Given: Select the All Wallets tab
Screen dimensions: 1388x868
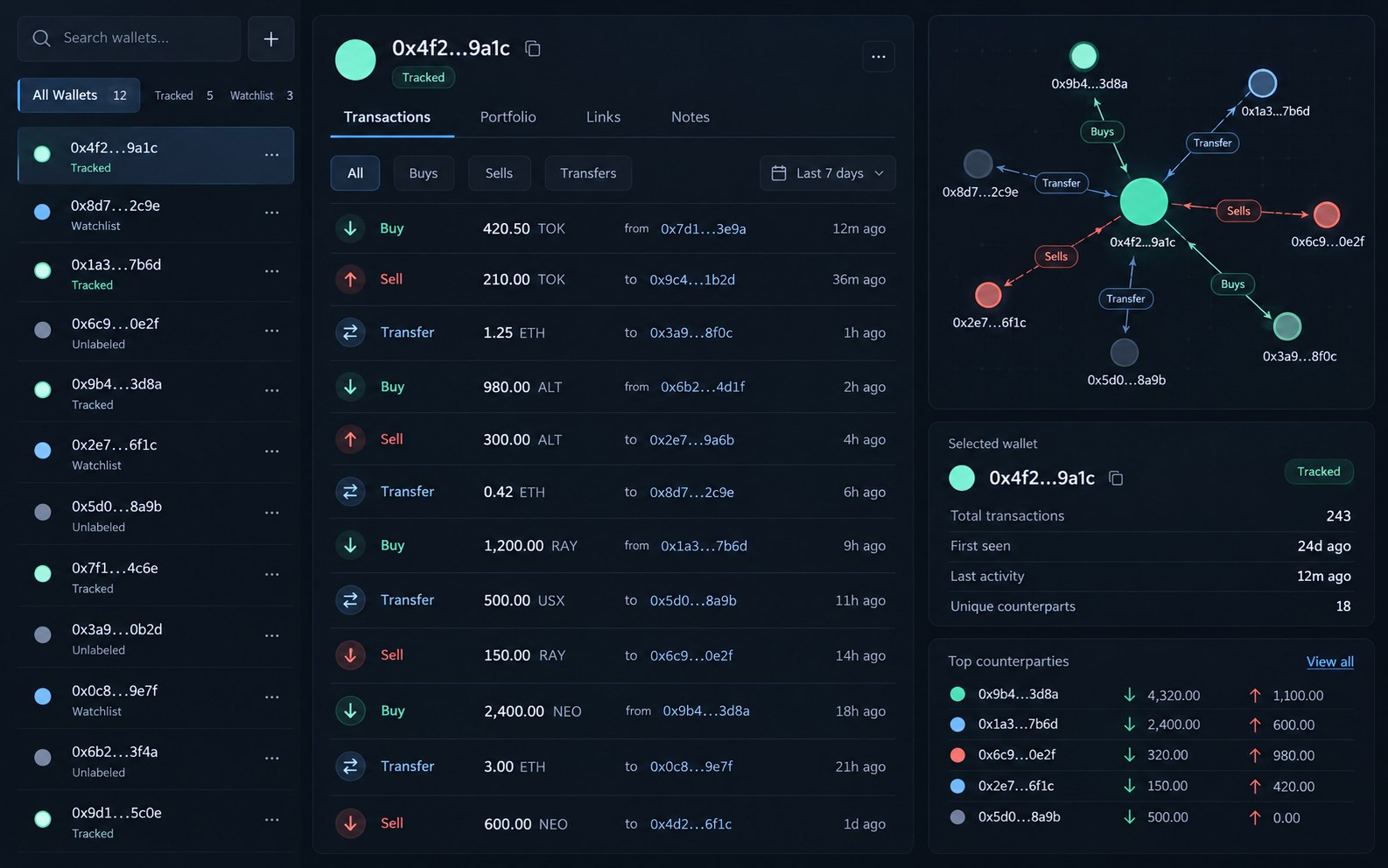Looking at the screenshot, I should (79, 95).
